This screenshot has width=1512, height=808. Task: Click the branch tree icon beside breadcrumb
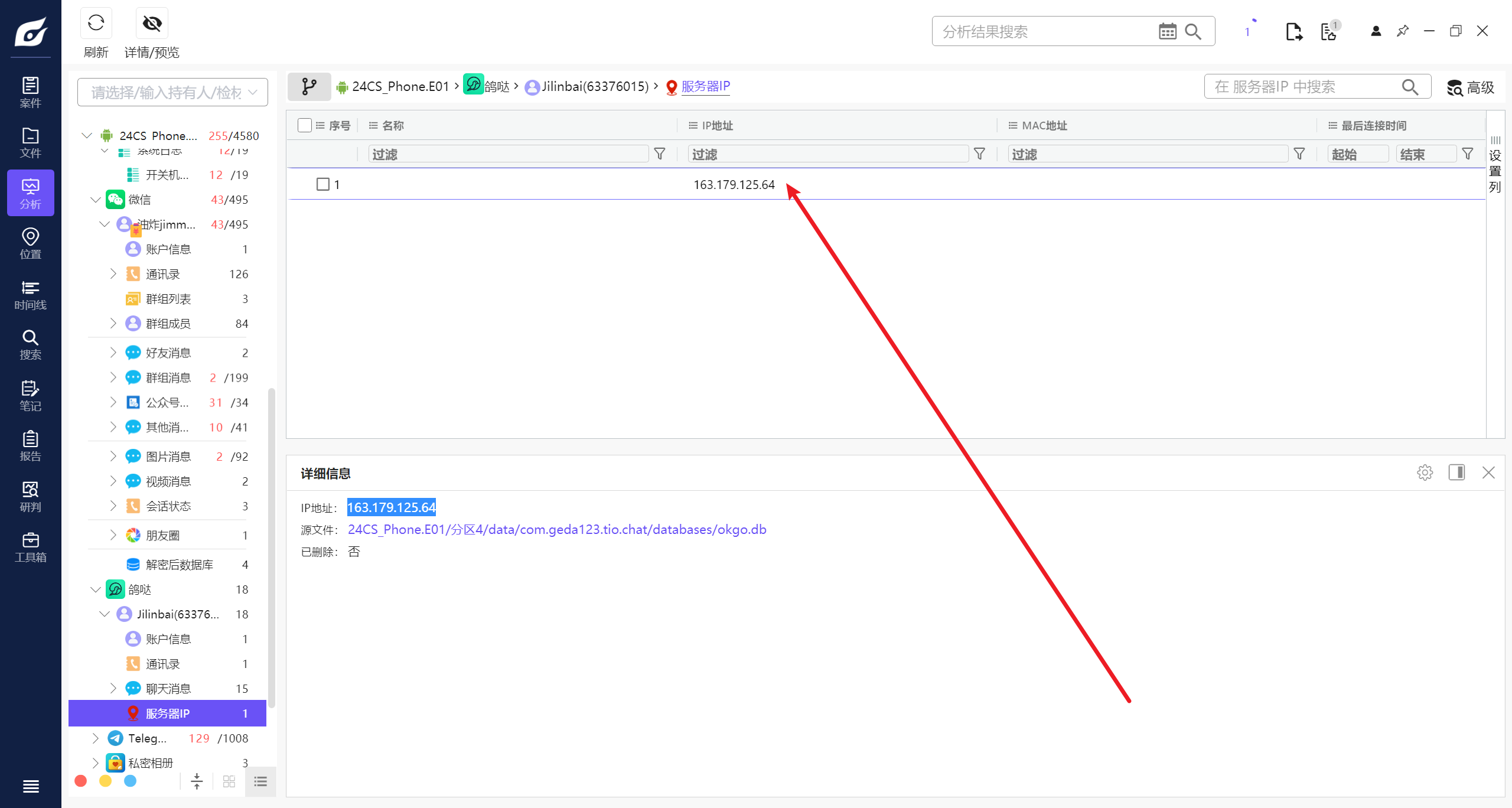point(309,87)
